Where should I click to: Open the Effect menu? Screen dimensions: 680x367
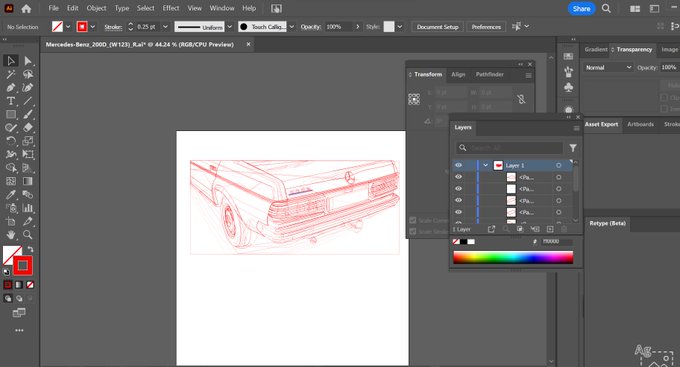(x=171, y=8)
